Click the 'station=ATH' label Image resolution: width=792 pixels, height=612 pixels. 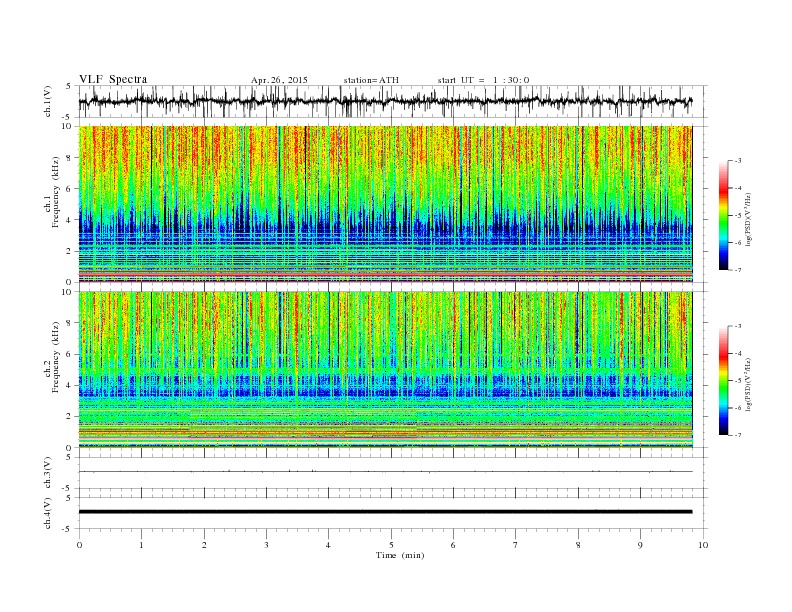[x=371, y=80]
